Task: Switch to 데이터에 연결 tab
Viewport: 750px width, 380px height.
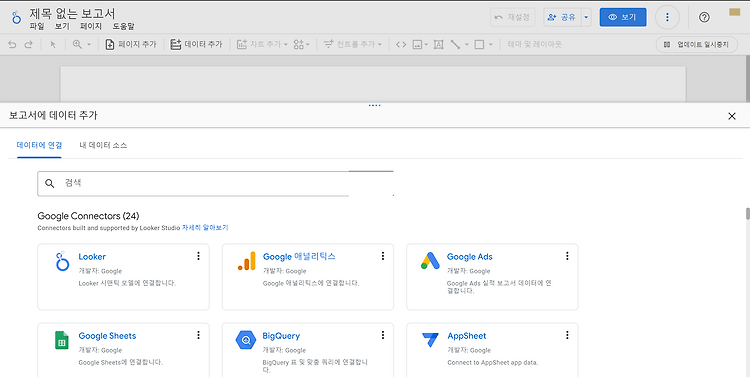Action: click(x=39, y=145)
